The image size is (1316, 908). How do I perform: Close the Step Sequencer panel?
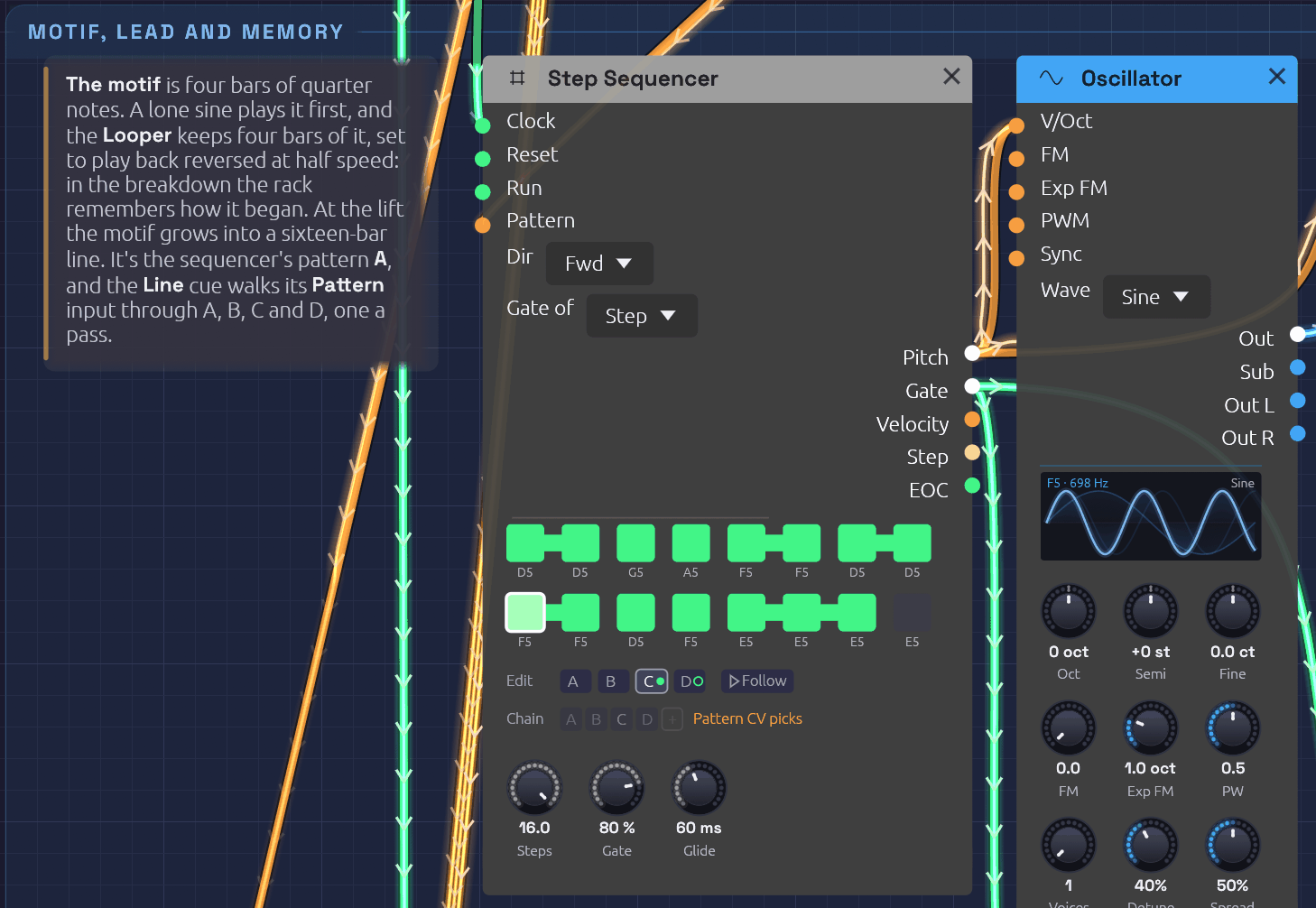[951, 77]
